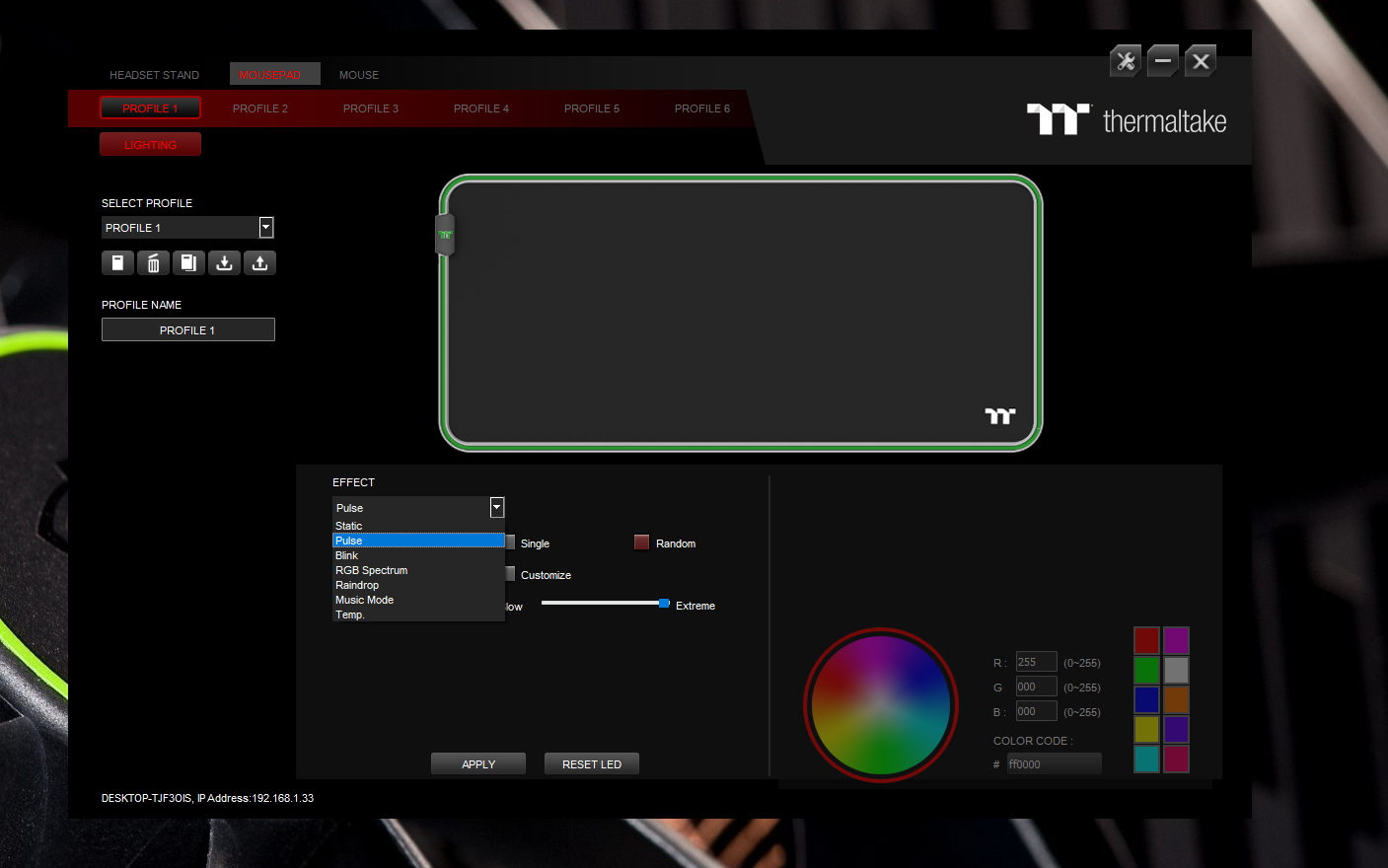Screen dimensions: 1388x868
Task: Select the Single color option
Action: click(x=510, y=542)
